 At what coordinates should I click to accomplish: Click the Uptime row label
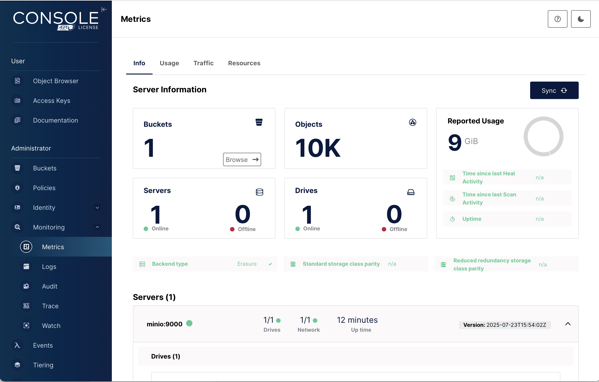472,219
